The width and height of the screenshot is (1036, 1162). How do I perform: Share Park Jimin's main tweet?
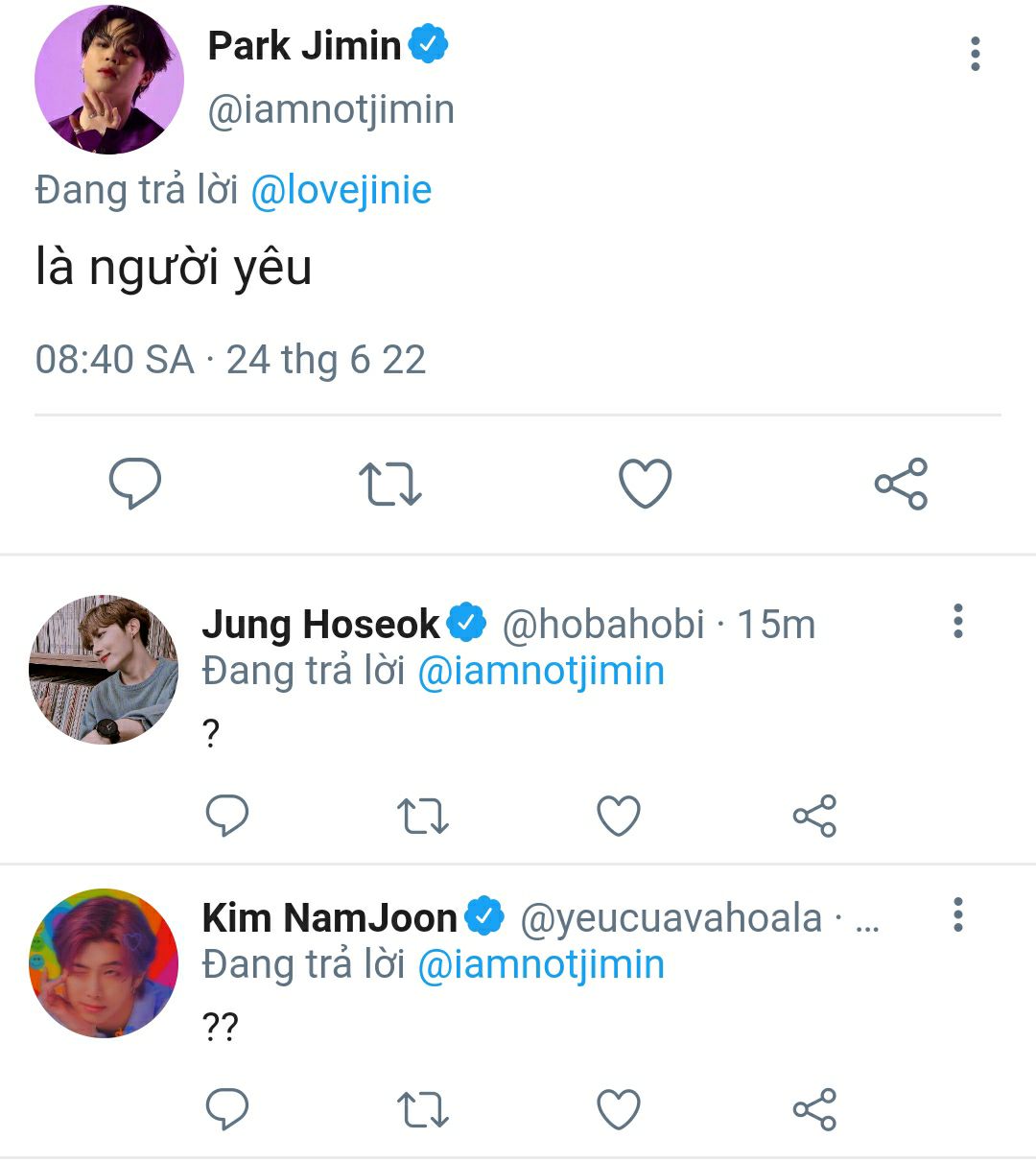(901, 484)
